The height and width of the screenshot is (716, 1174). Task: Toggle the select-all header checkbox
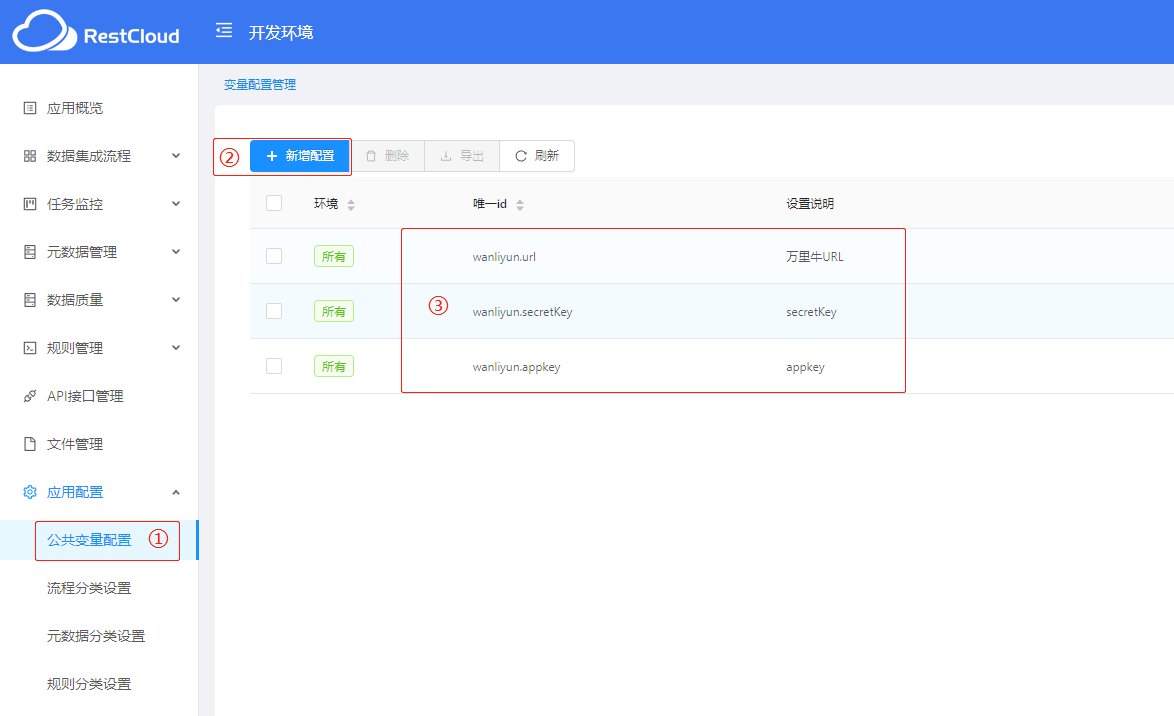[274, 203]
